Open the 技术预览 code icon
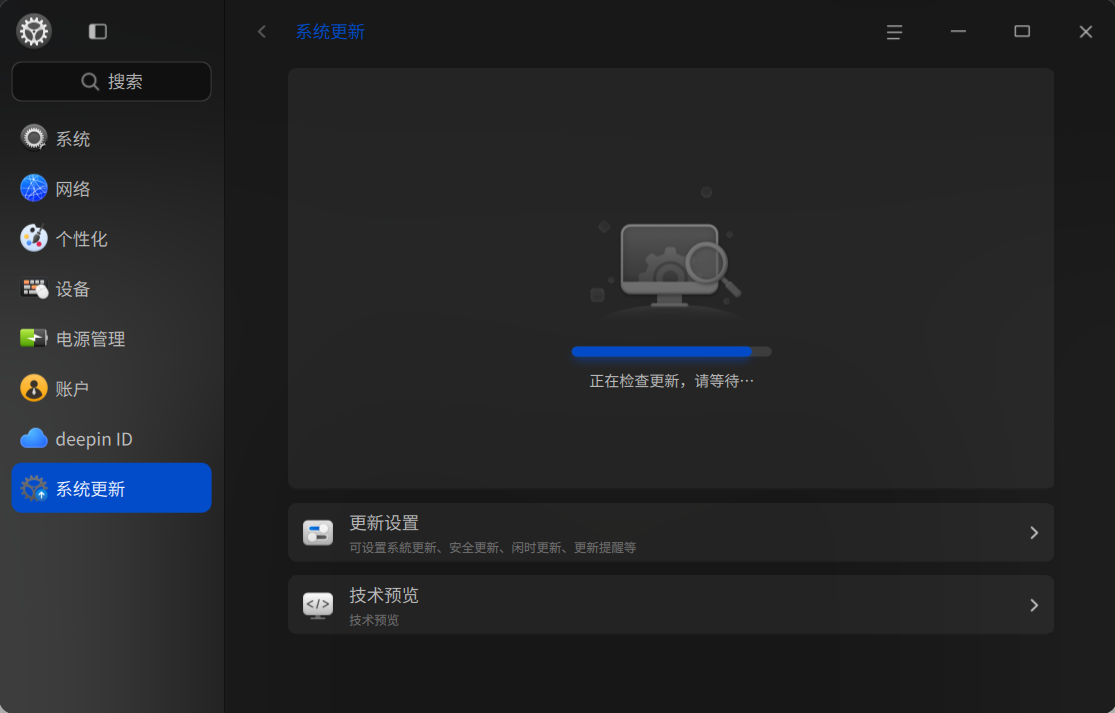 coord(318,605)
